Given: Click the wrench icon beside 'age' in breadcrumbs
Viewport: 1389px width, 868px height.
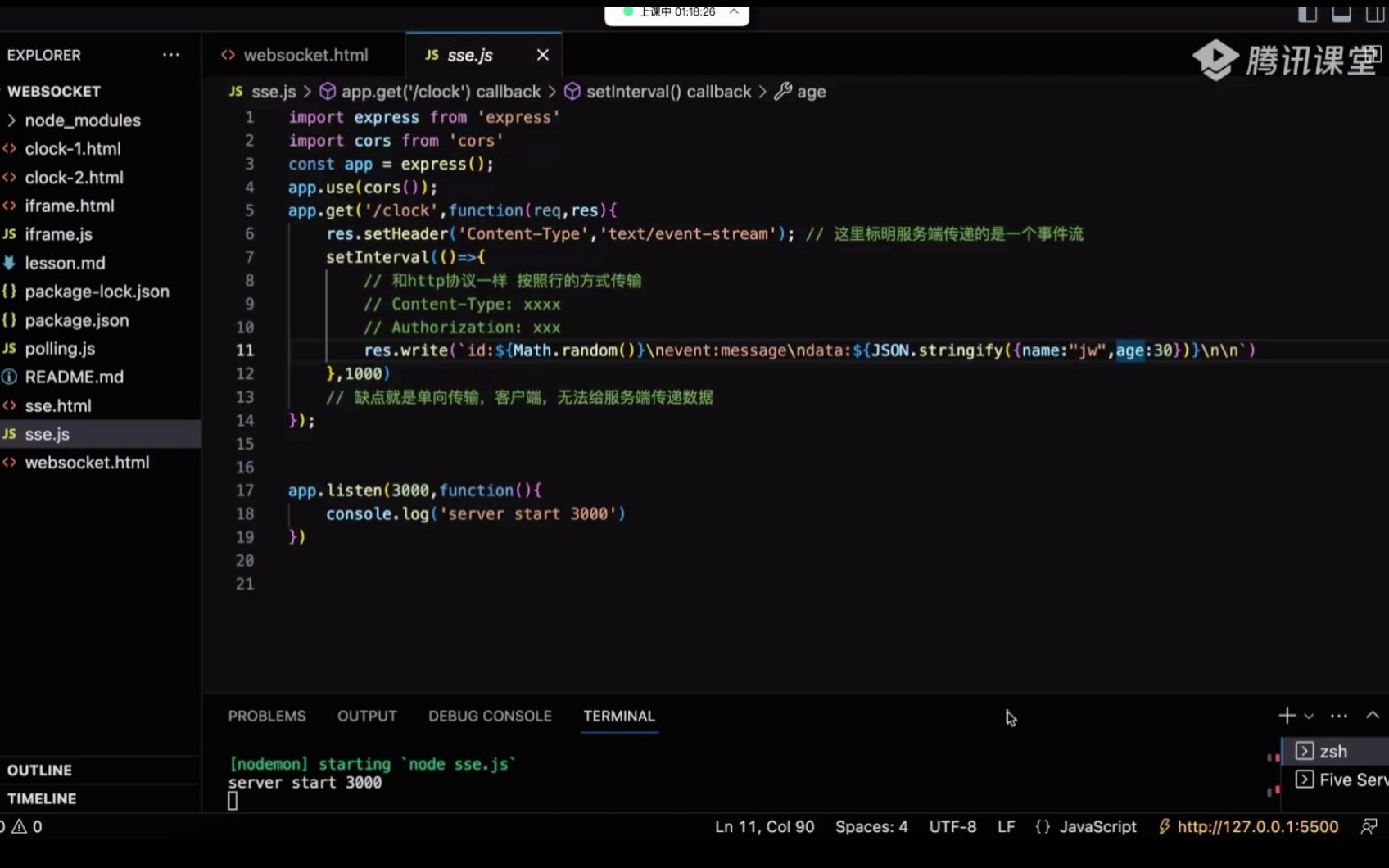Looking at the screenshot, I should point(784,91).
